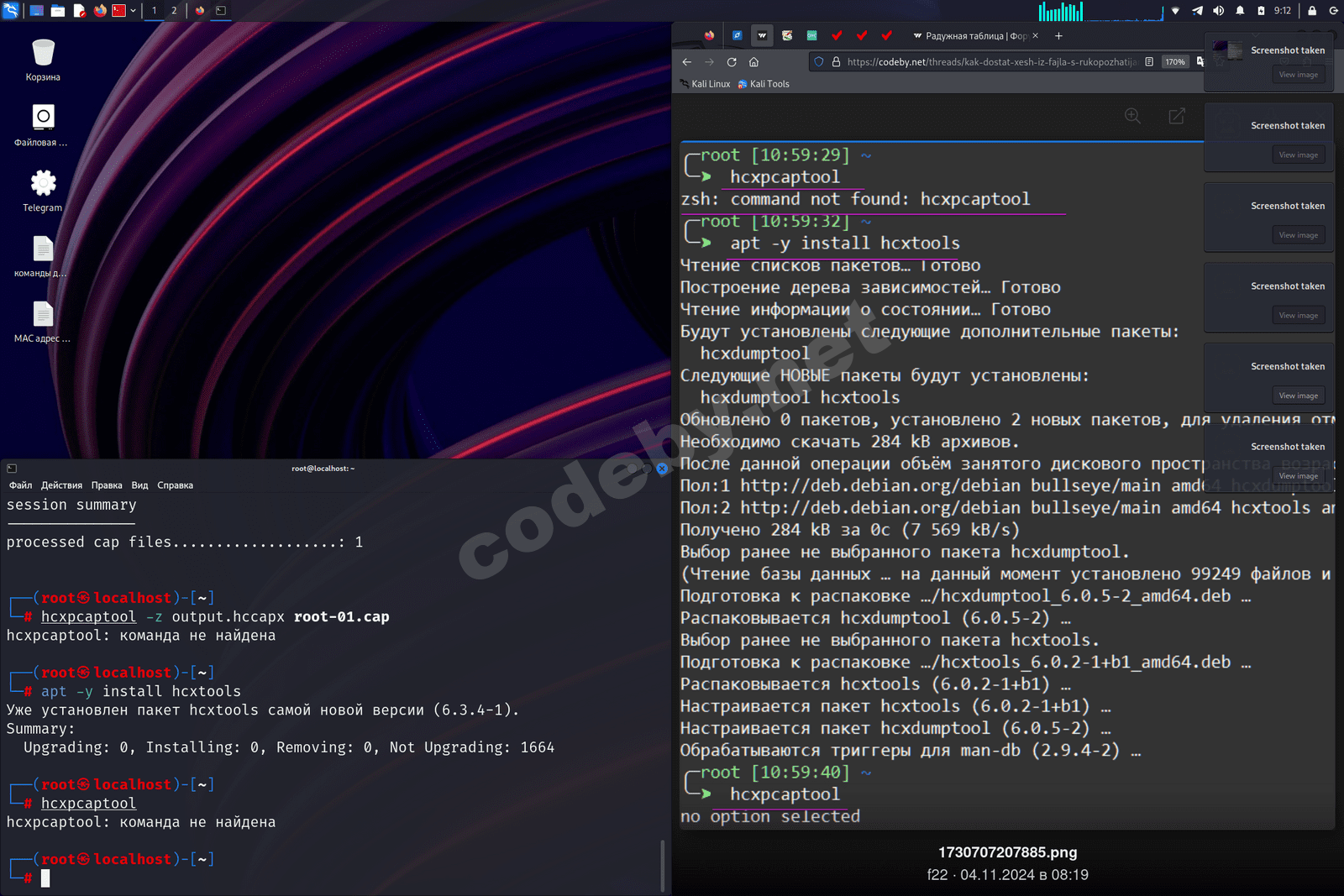Open the Kali Tools bookmark
Screen dimensions: 1344x896
pos(763,84)
